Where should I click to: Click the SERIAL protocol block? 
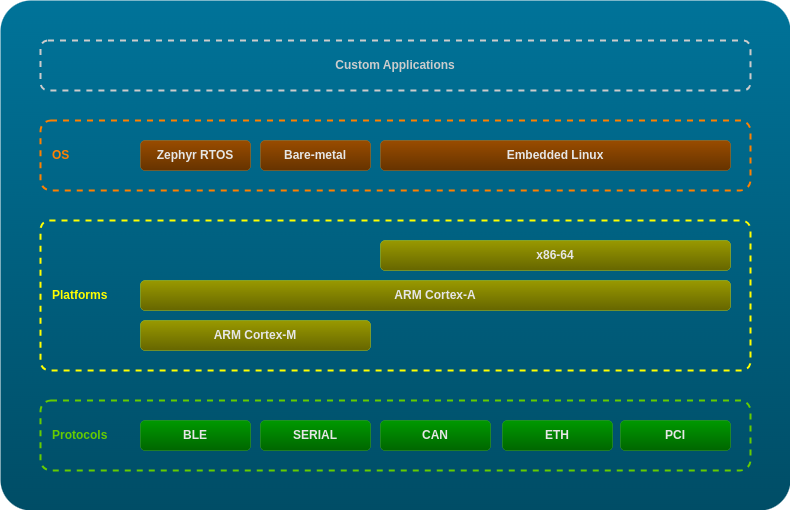click(315, 435)
